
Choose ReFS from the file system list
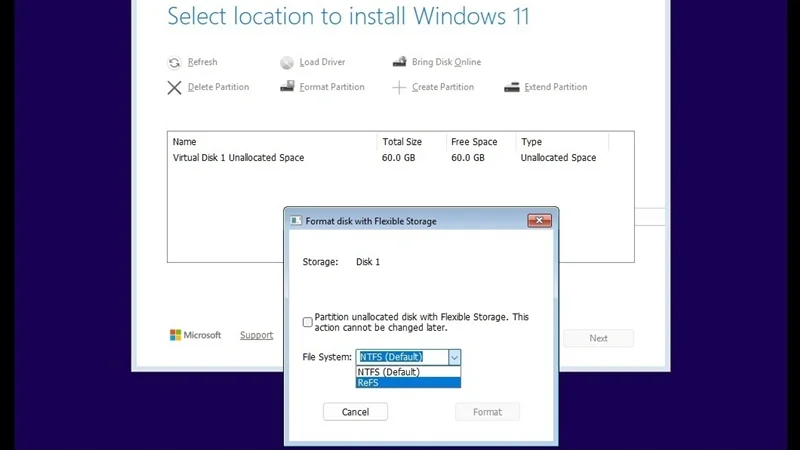point(408,383)
